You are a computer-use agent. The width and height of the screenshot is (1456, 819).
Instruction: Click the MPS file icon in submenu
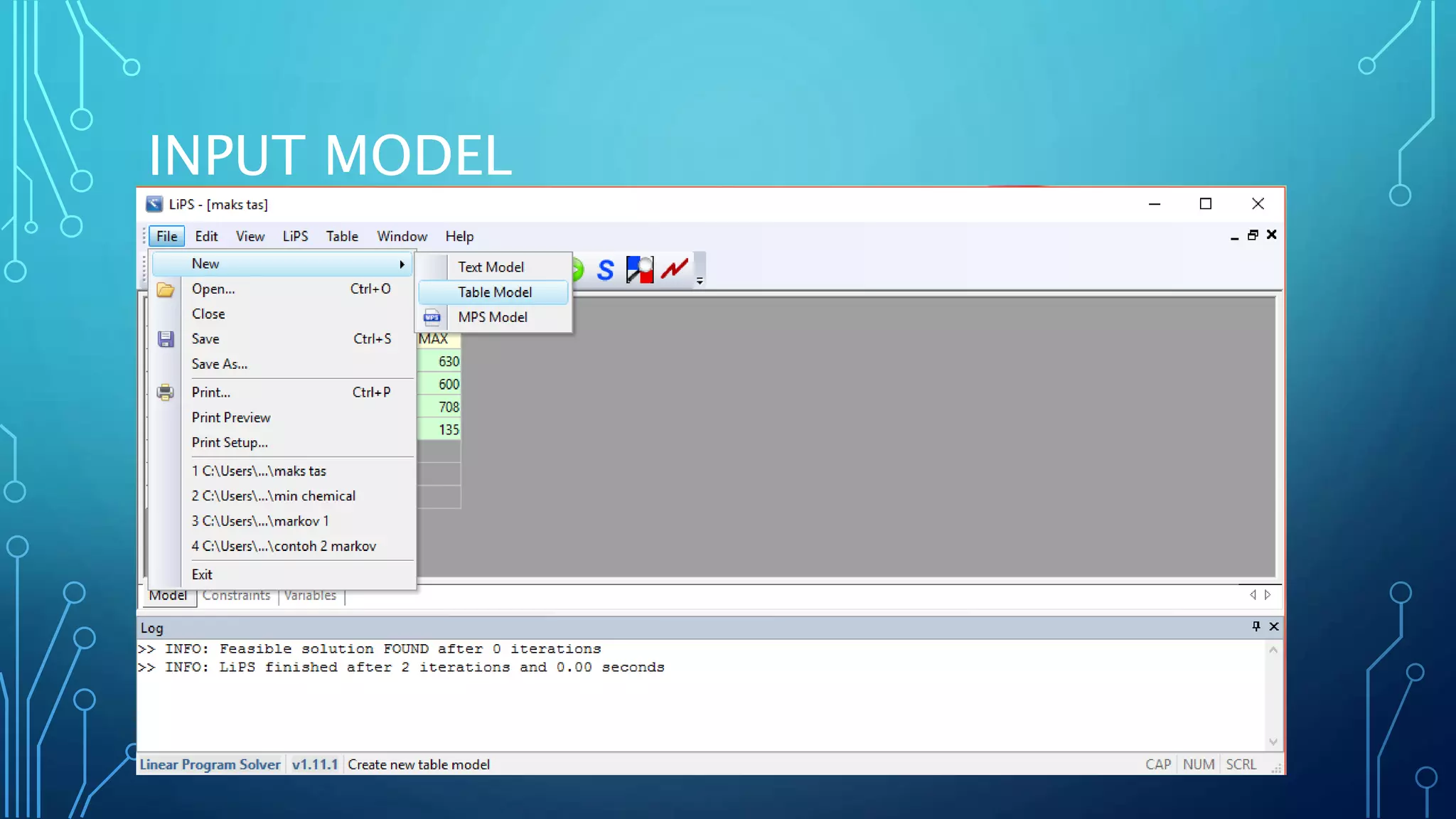click(x=432, y=317)
